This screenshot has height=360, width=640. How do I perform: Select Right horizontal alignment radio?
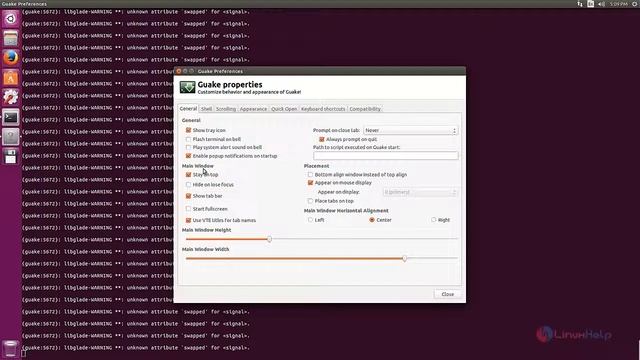[433, 220]
